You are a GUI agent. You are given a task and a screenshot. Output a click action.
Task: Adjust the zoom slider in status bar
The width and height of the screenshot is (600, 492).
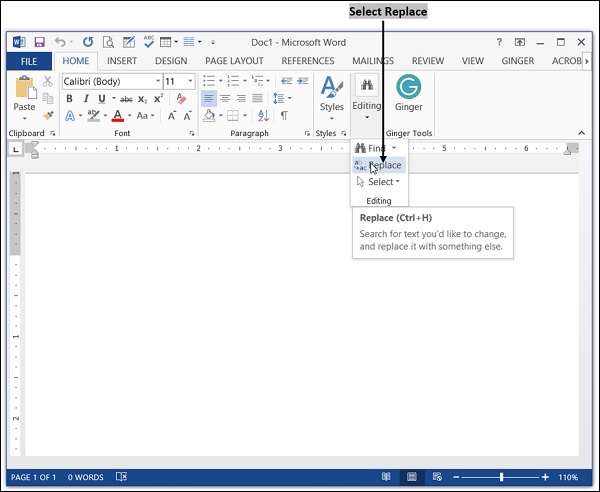(x=501, y=477)
